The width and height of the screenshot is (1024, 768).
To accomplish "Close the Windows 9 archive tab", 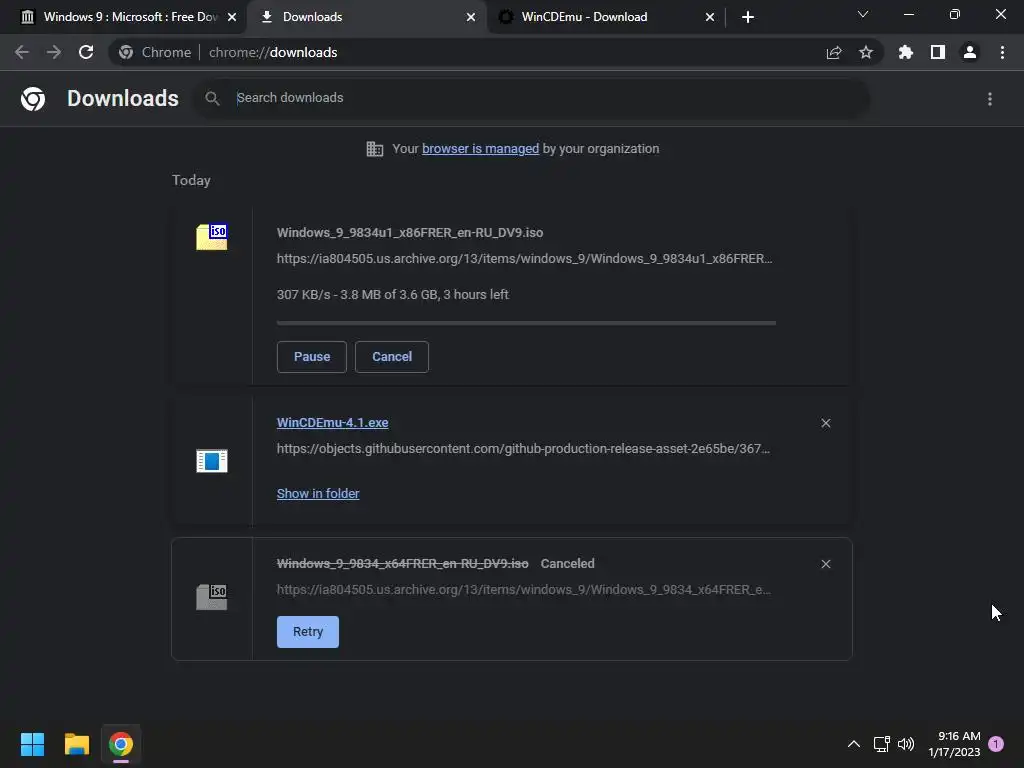I will tap(232, 17).
